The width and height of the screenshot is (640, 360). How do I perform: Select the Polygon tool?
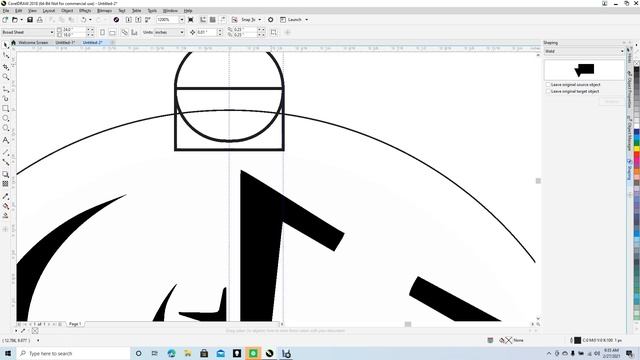(6, 128)
